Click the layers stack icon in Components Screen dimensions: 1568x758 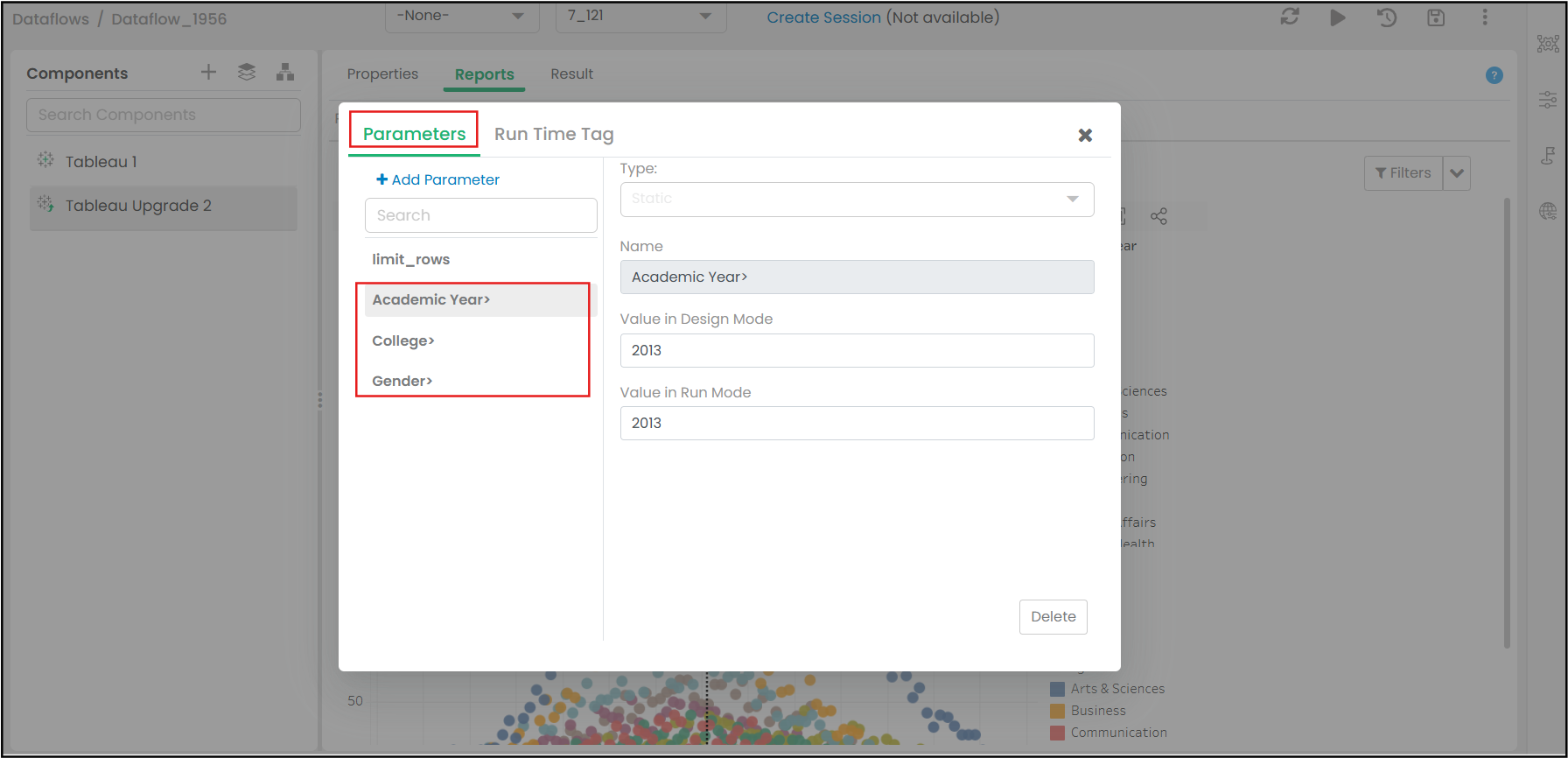click(247, 73)
